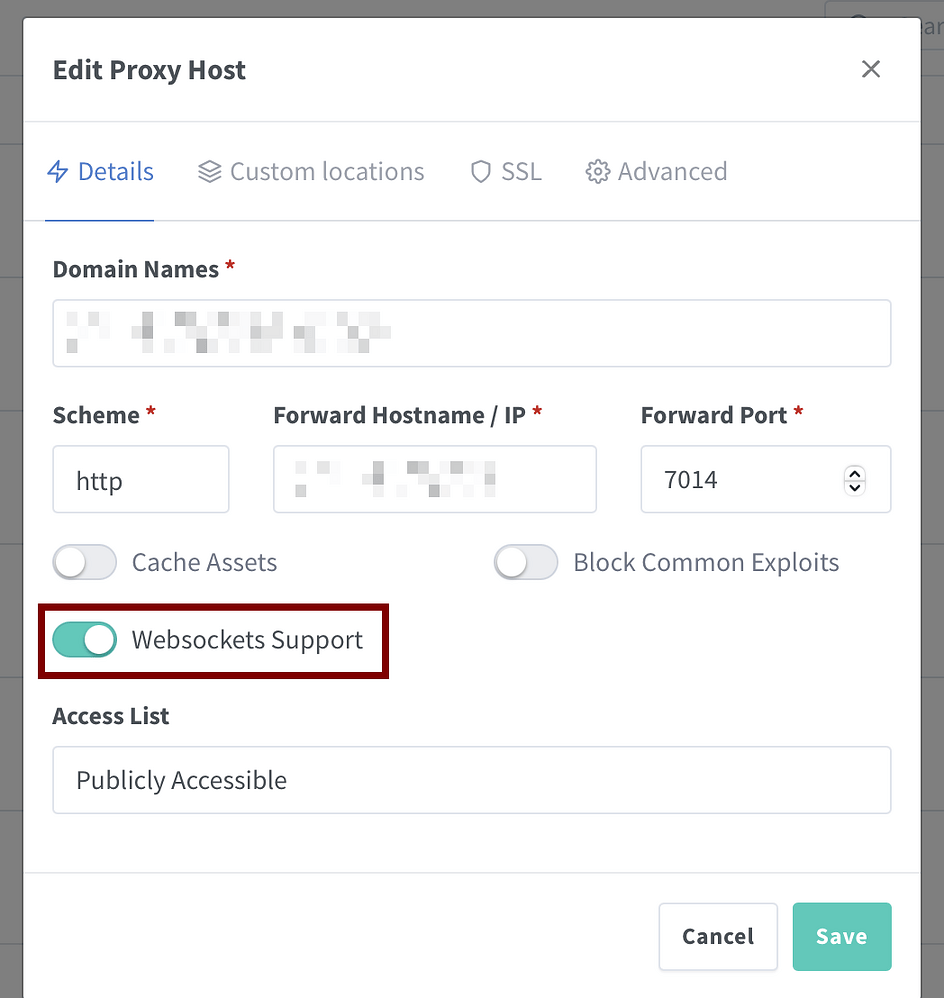This screenshot has width=944, height=998.
Task: Click the gear icon next to Advanced
Action: tap(597, 171)
